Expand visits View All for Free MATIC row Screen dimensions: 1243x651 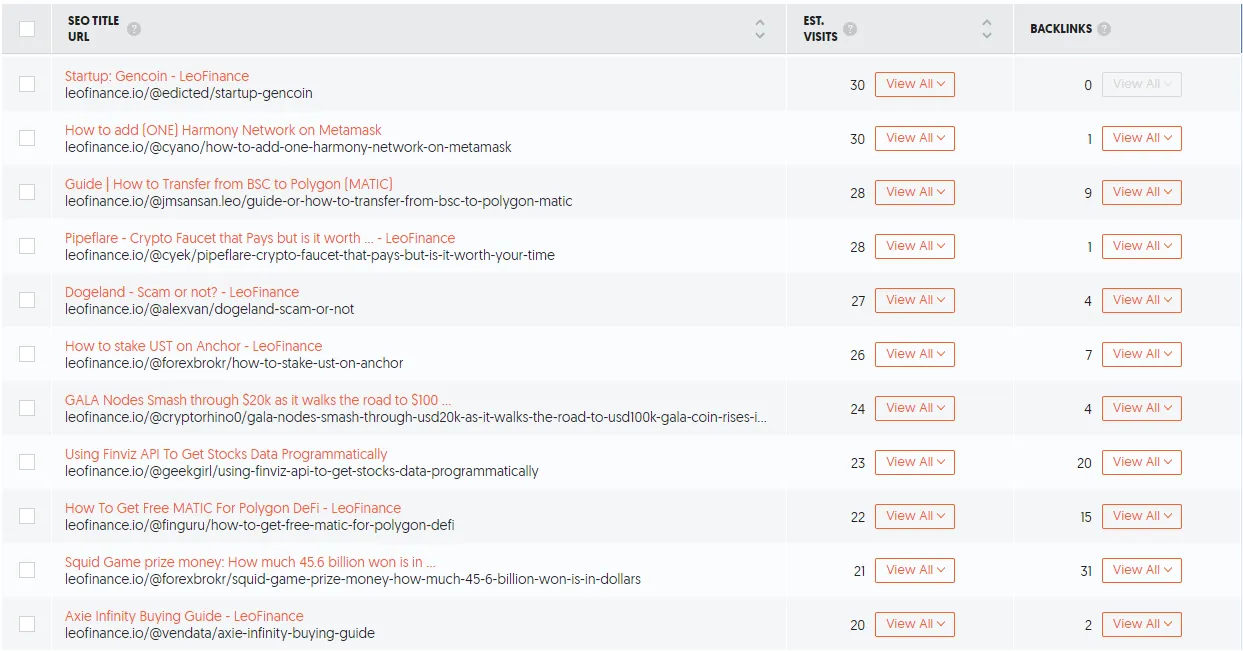[x=915, y=516]
